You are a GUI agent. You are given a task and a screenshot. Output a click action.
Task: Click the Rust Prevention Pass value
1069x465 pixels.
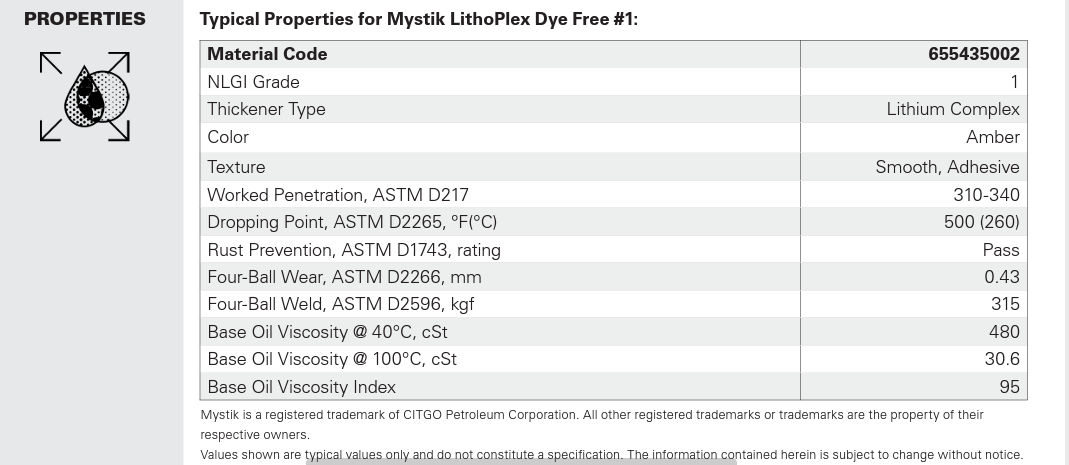[x=1001, y=250]
